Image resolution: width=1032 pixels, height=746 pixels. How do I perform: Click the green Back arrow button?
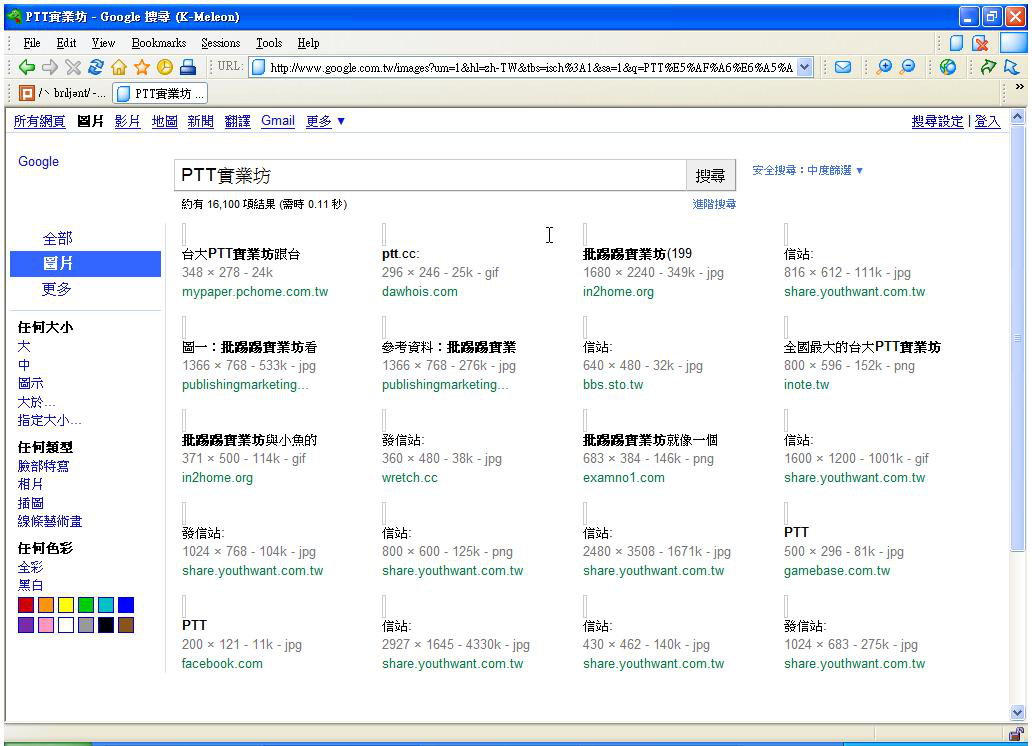pyautogui.click(x=26, y=68)
